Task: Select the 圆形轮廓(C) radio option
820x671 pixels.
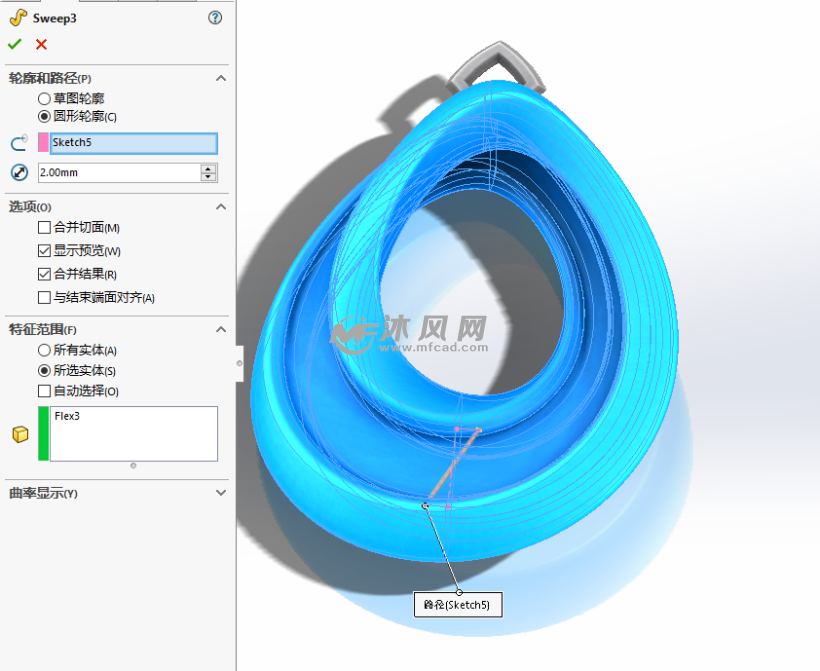Action: [44, 116]
